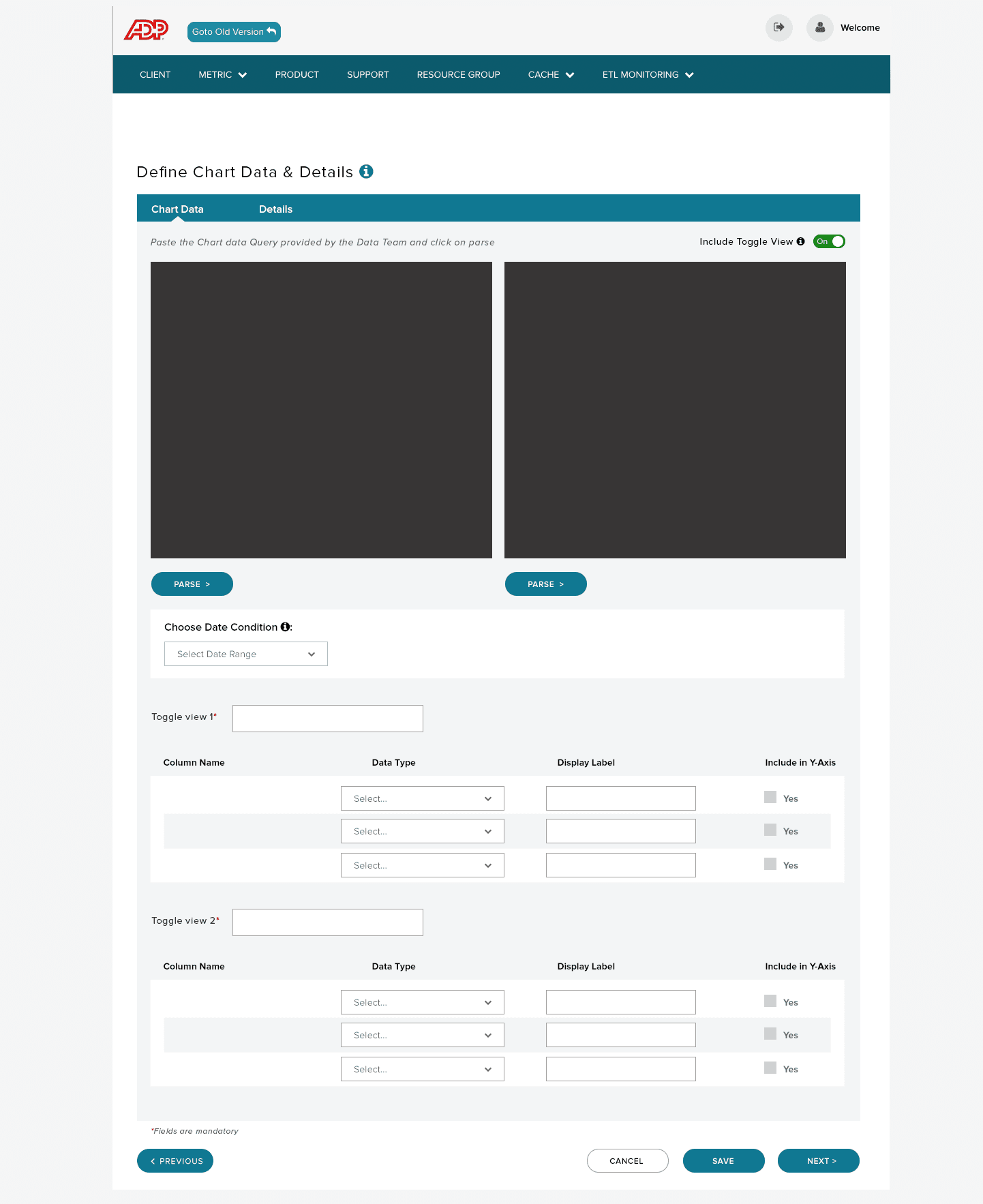Open third Data Type dropdown in Toggle view 1
The width and height of the screenshot is (983, 1204).
(423, 865)
